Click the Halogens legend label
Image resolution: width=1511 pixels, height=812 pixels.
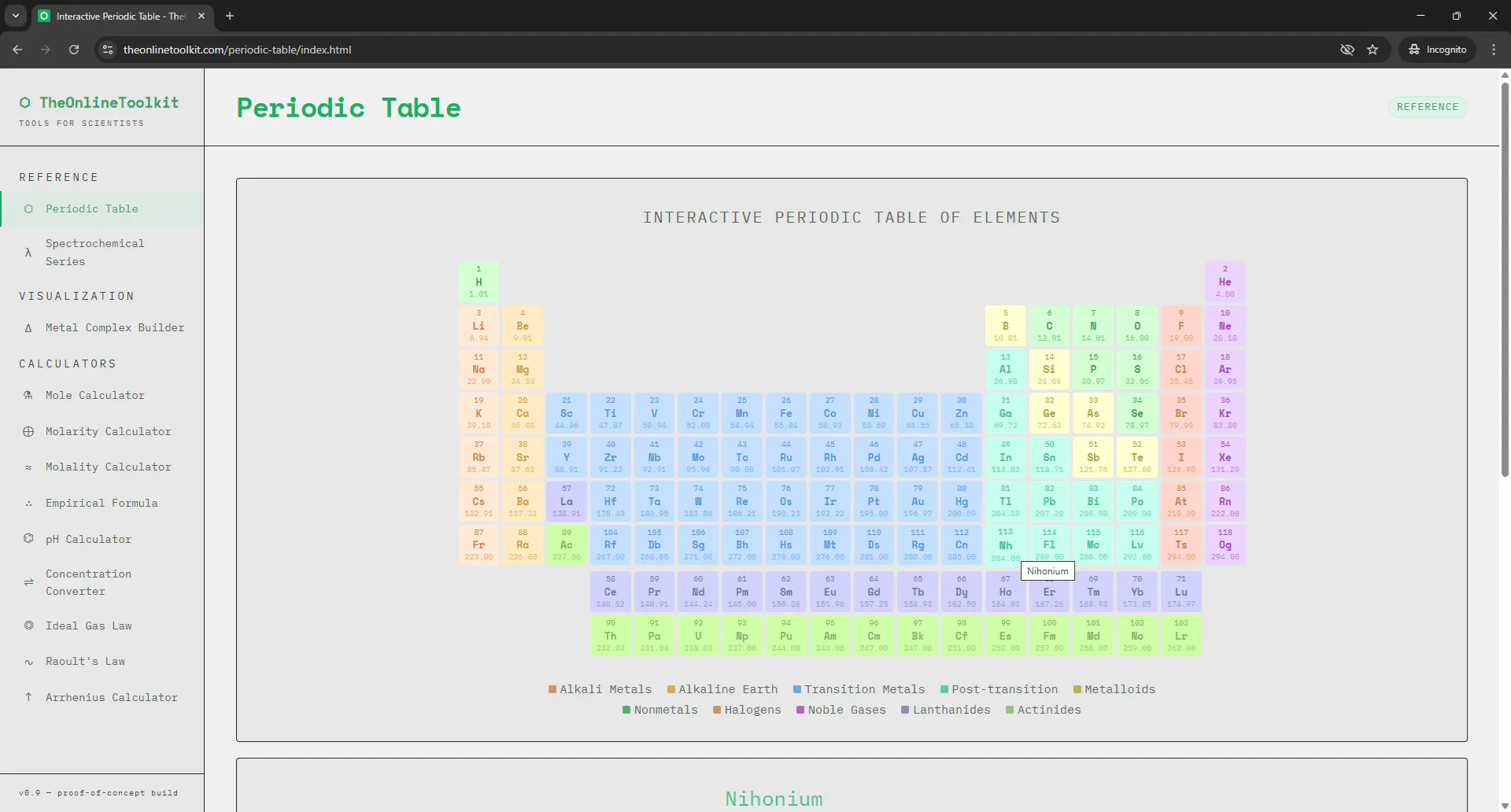click(x=753, y=710)
